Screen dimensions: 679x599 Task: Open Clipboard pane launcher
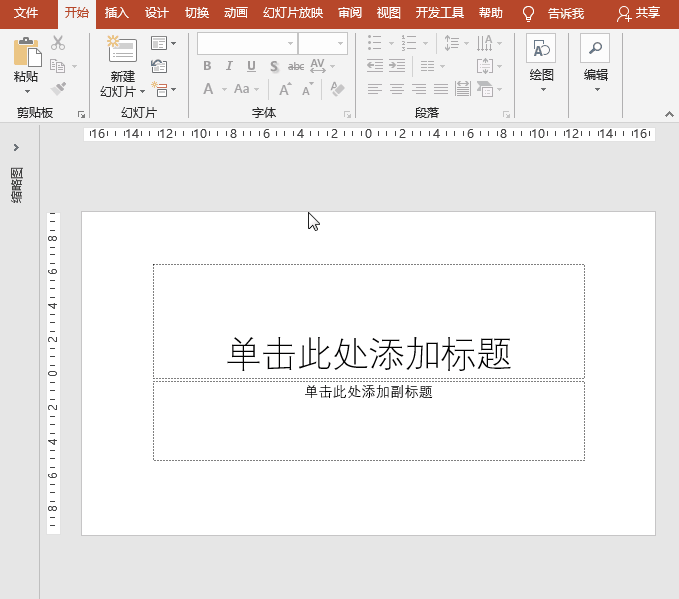pyautogui.click(x=81, y=114)
